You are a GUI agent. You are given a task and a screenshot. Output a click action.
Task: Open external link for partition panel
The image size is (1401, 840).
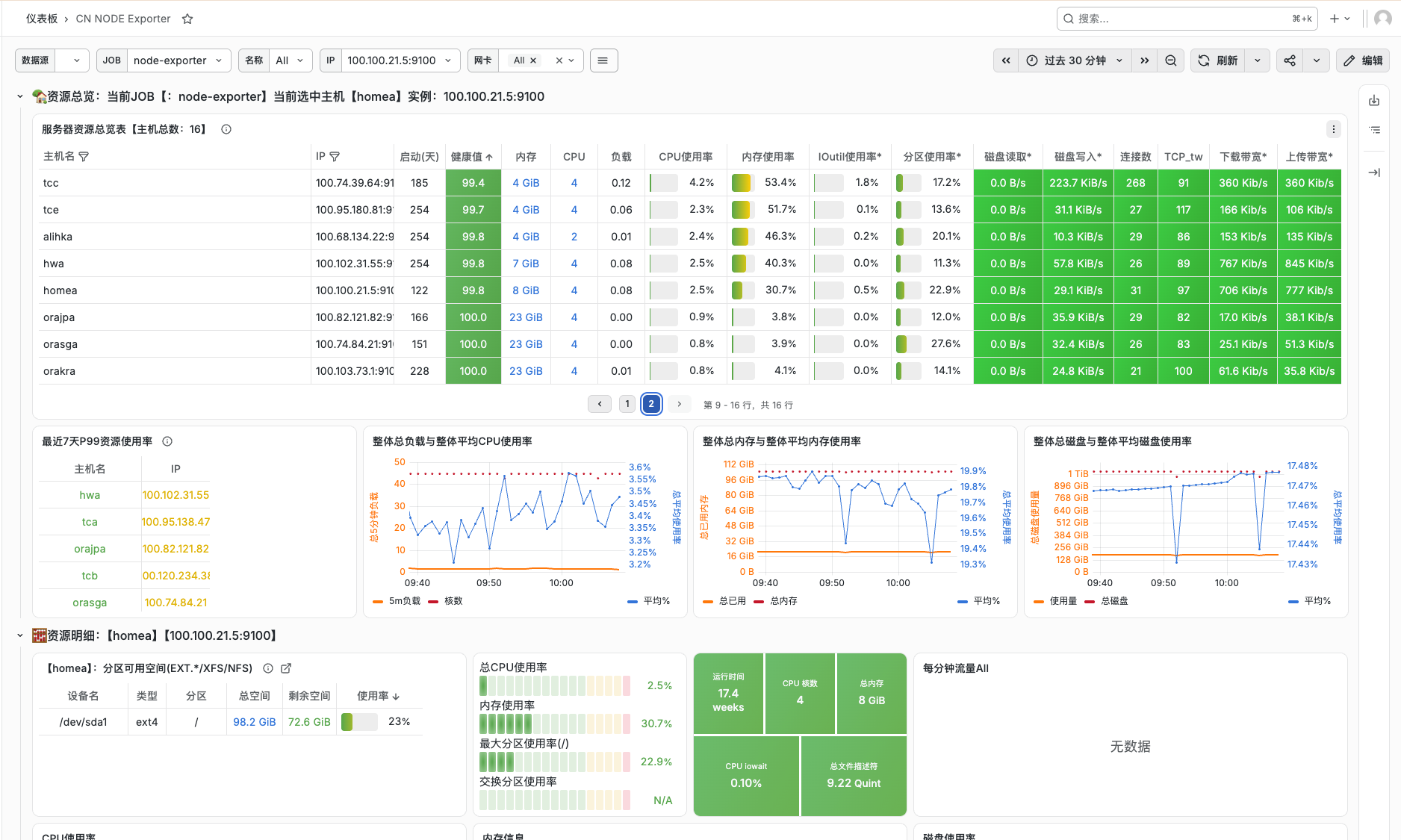click(286, 668)
